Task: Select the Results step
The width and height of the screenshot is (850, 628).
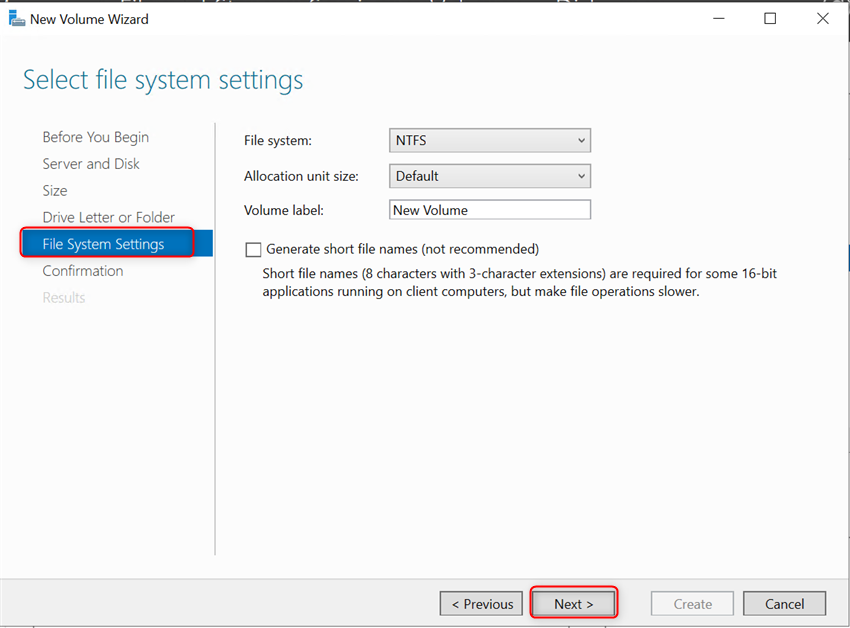Action: 63,297
